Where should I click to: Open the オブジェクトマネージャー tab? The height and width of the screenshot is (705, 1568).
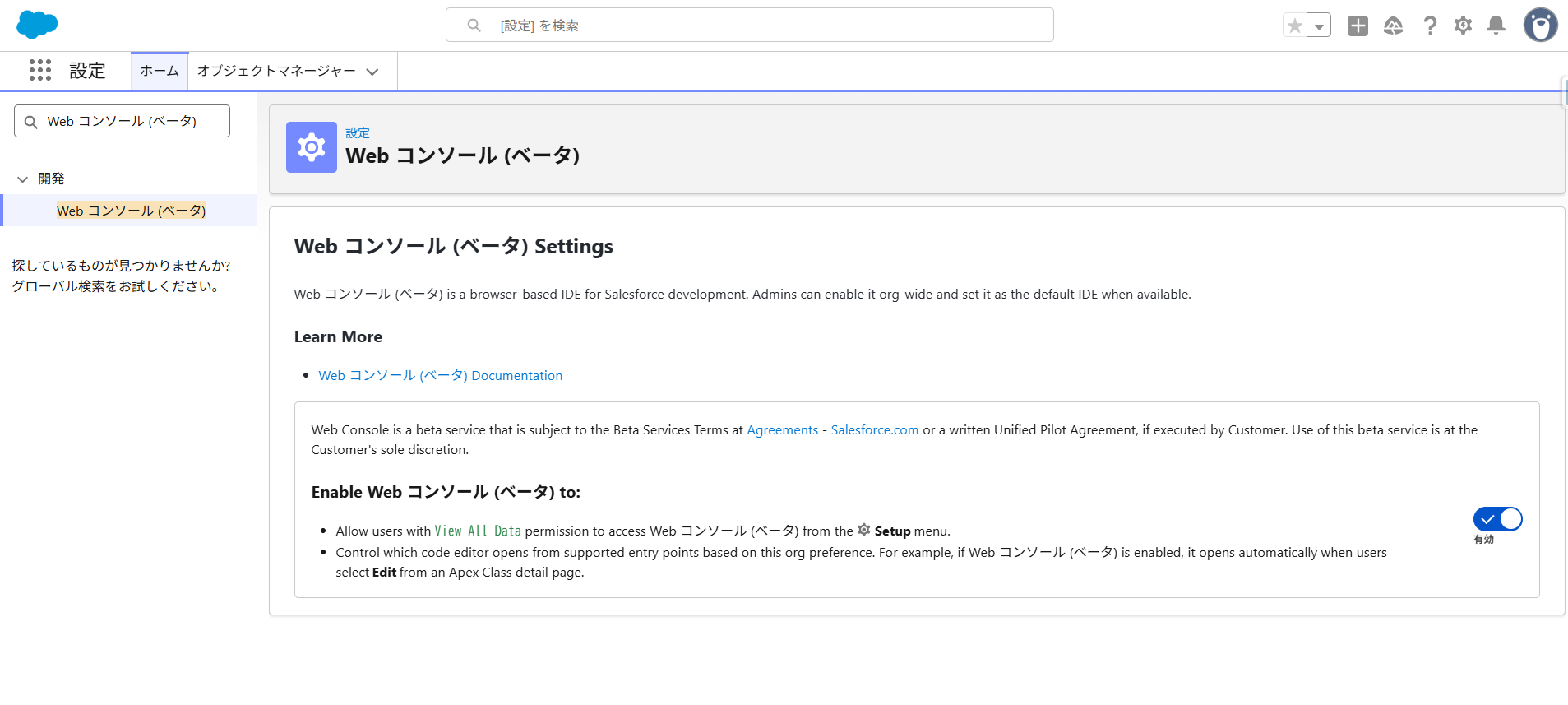(x=276, y=71)
